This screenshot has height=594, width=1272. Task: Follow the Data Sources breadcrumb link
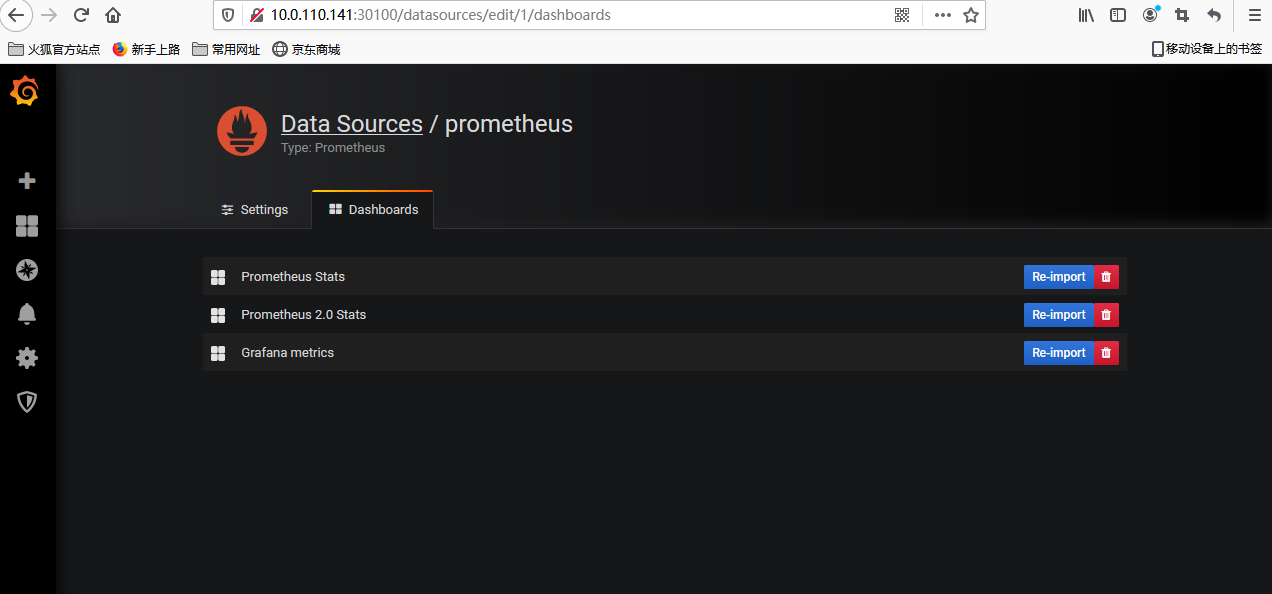352,124
